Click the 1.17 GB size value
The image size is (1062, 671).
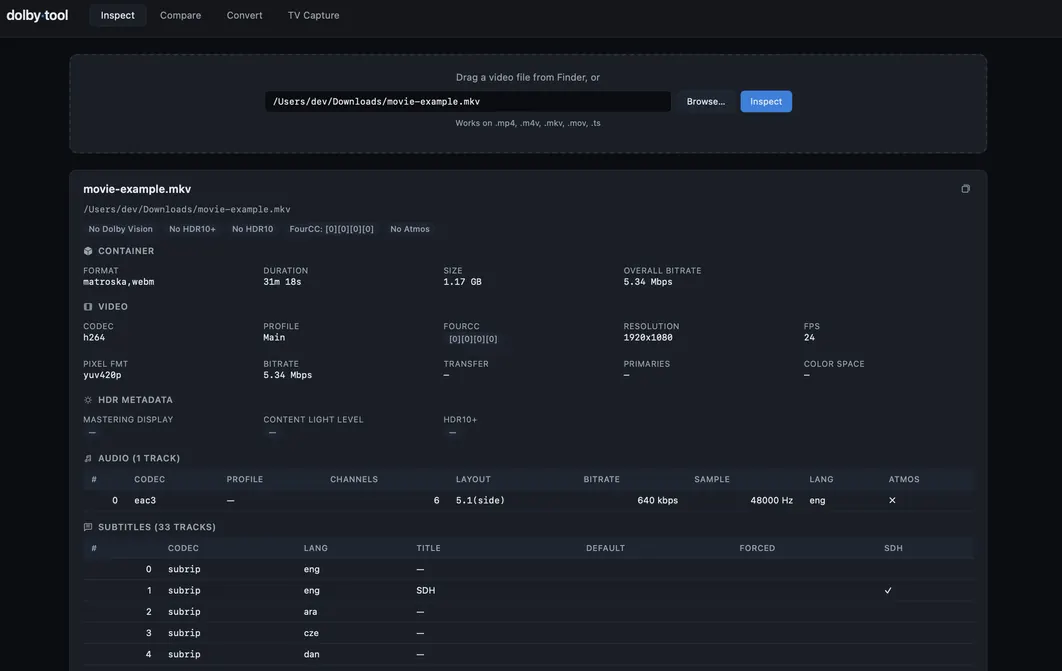[463, 282]
